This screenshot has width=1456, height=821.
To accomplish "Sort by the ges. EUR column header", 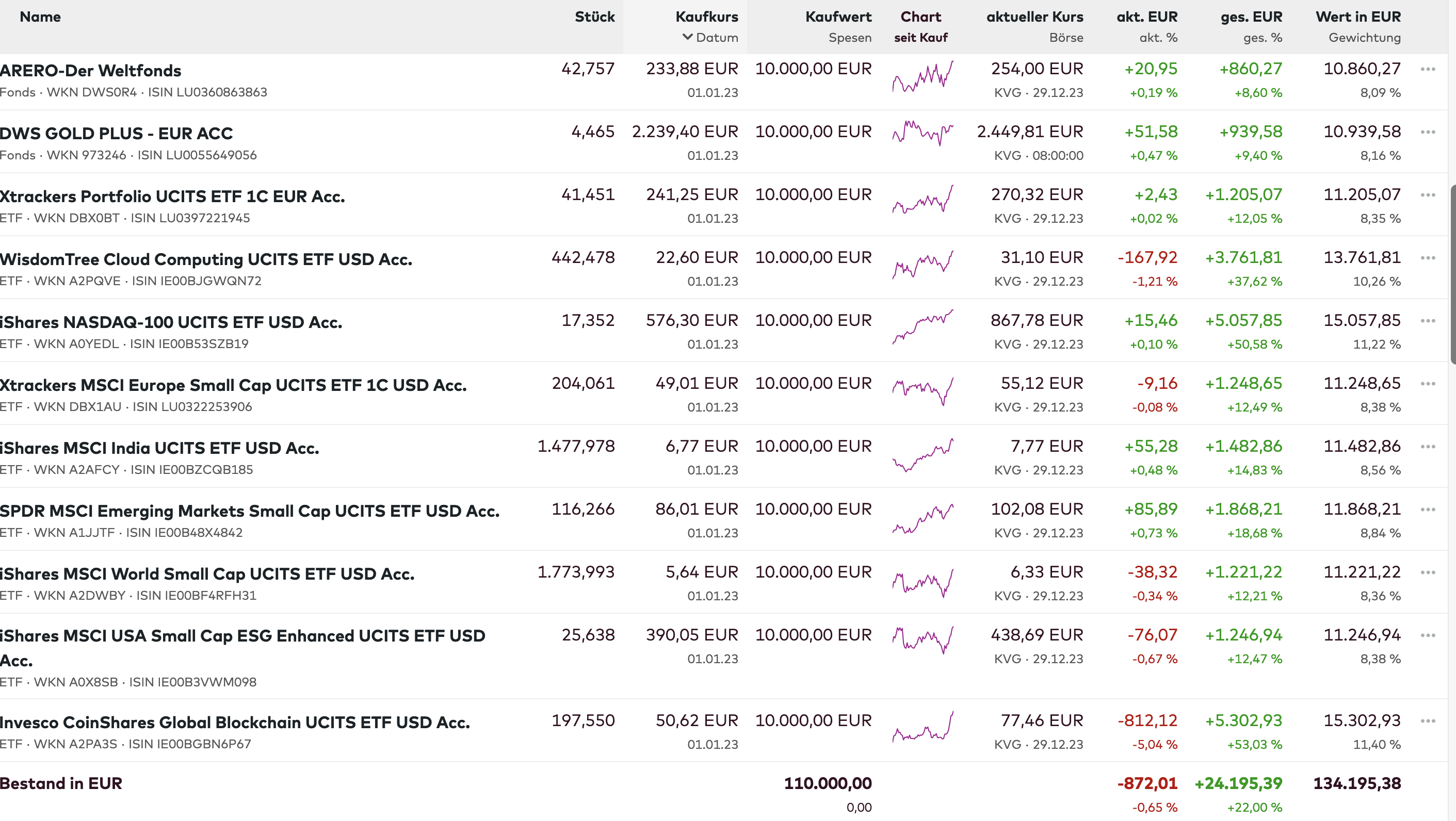I will coord(1251,17).
